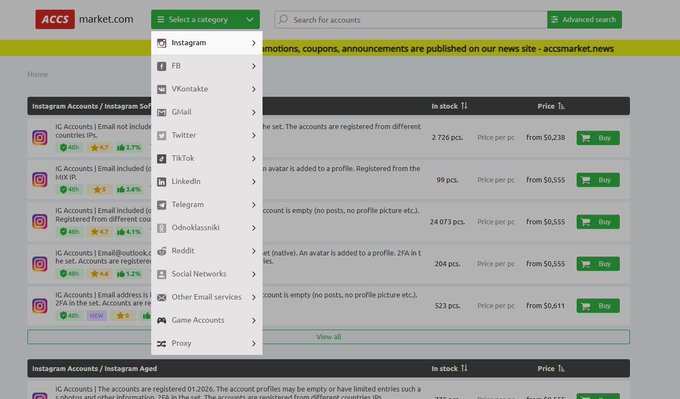Image resolution: width=680 pixels, height=399 pixels.
Task: Click Instagram icon of 99 pcs. listing
Action: pos(40,179)
